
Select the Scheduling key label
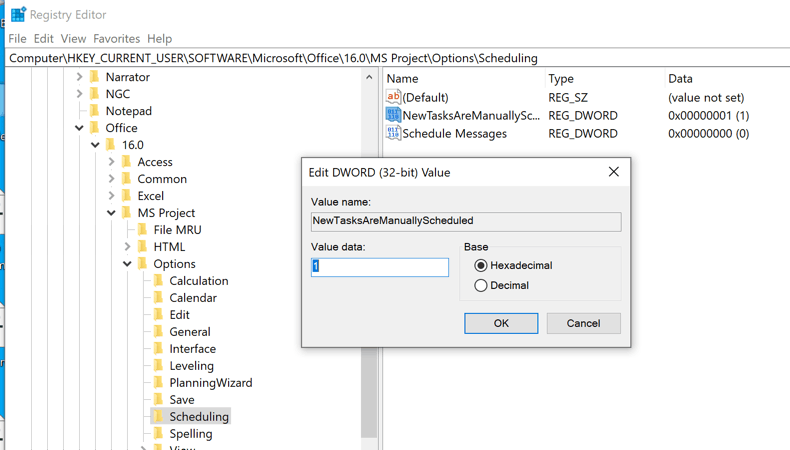coord(199,416)
